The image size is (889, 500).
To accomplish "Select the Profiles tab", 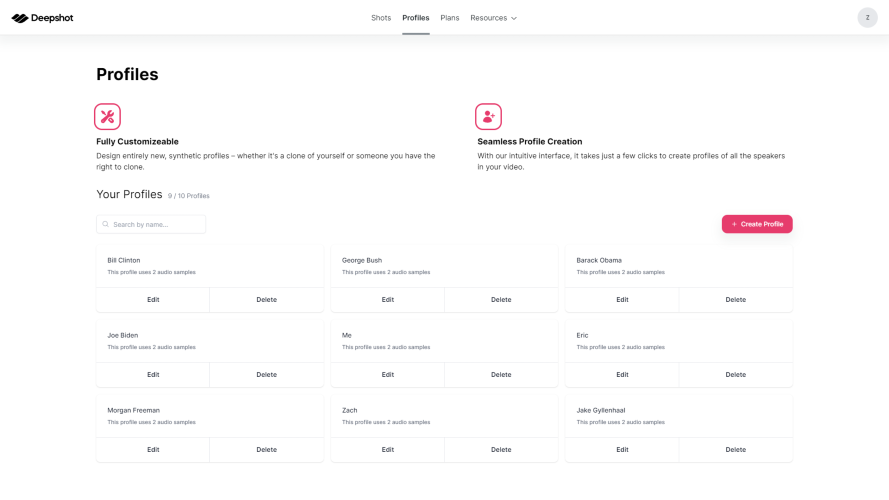I will [x=416, y=18].
